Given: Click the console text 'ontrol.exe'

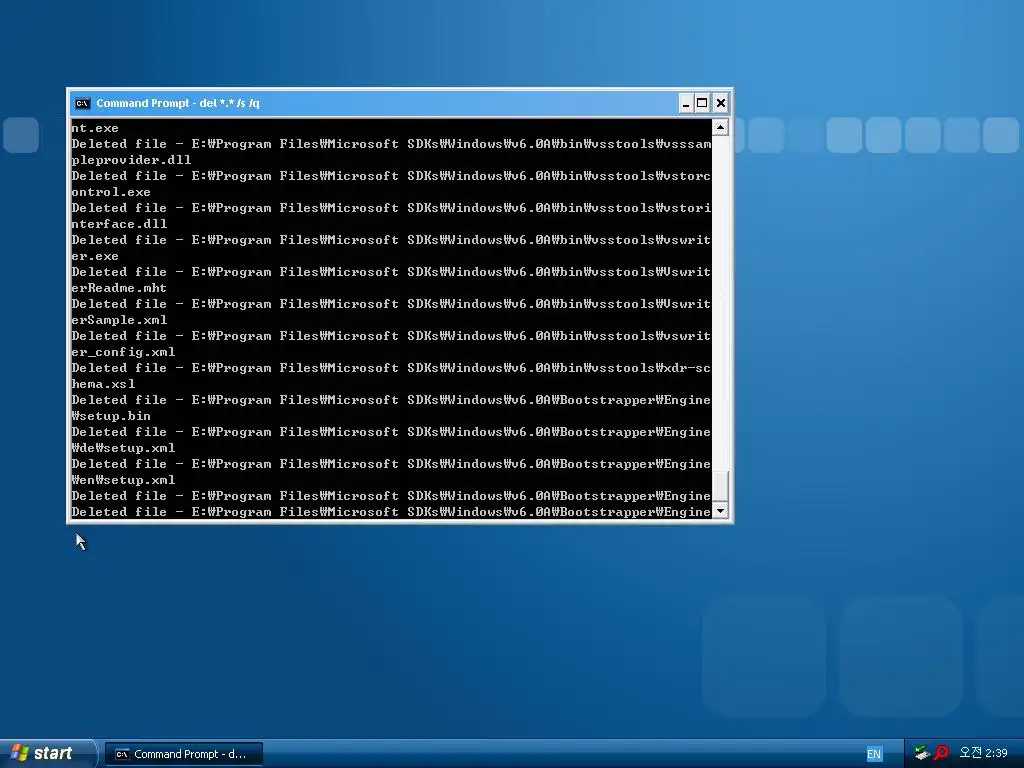Looking at the screenshot, I should (111, 192).
